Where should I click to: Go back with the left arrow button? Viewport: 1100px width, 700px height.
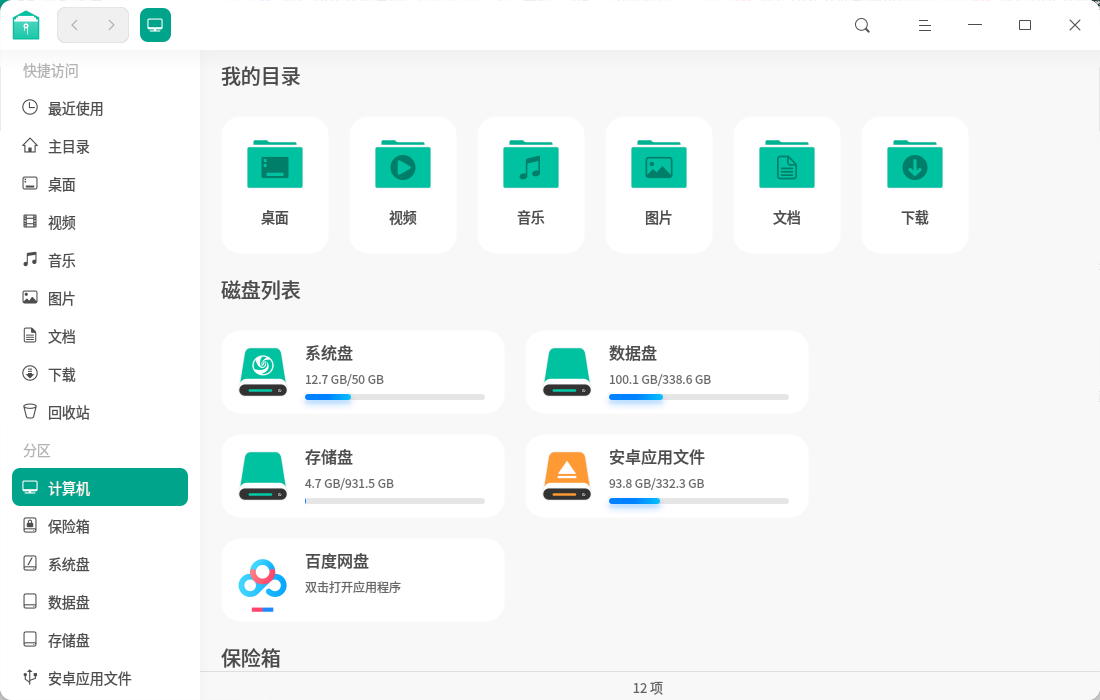[x=74, y=25]
